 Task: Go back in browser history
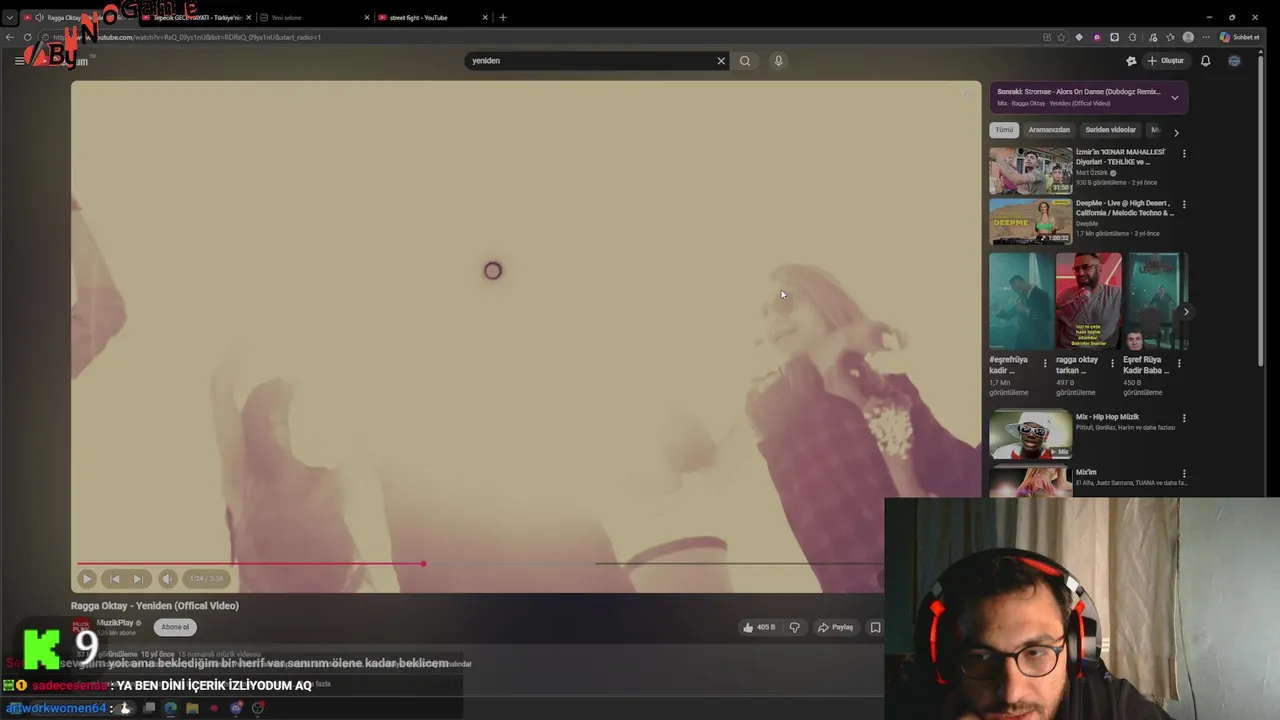click(10, 37)
